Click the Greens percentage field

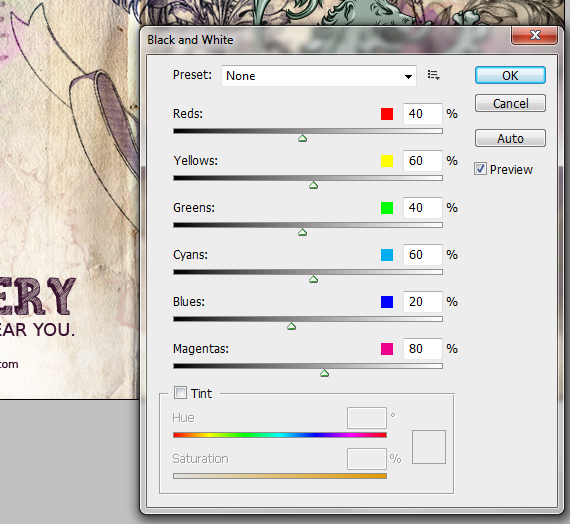[423, 208]
